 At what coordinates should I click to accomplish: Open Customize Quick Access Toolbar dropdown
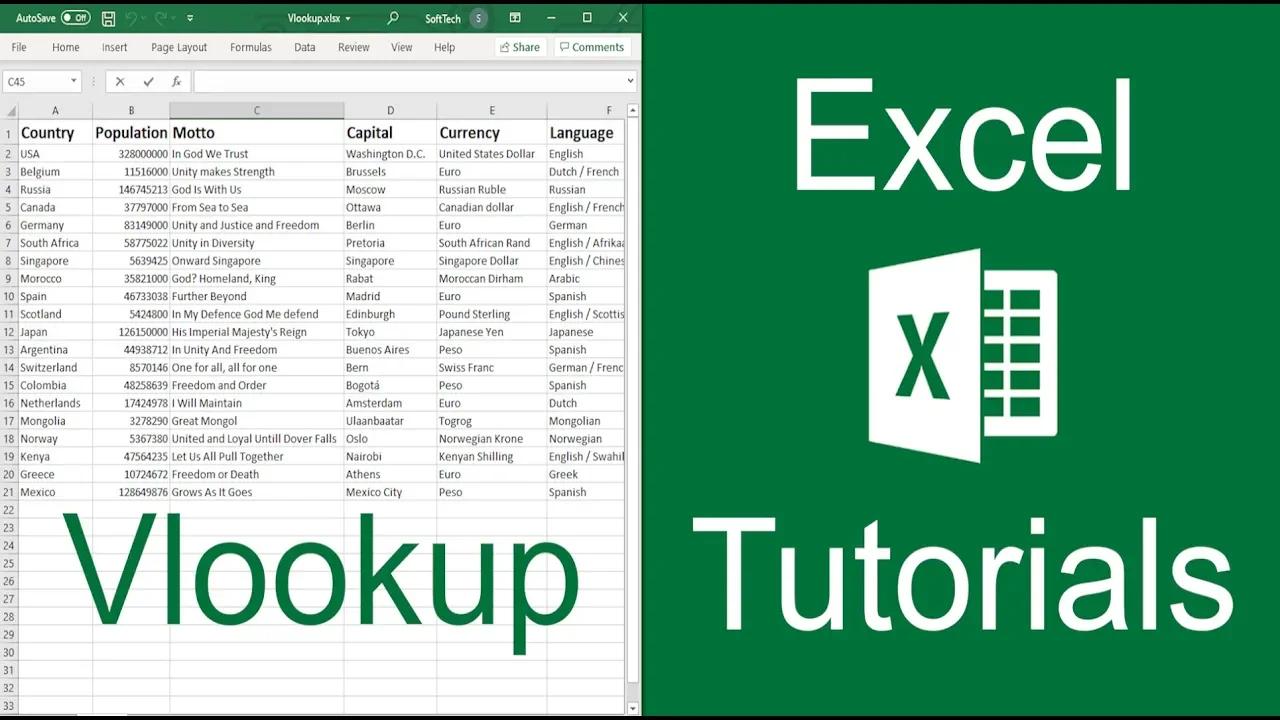click(x=188, y=18)
